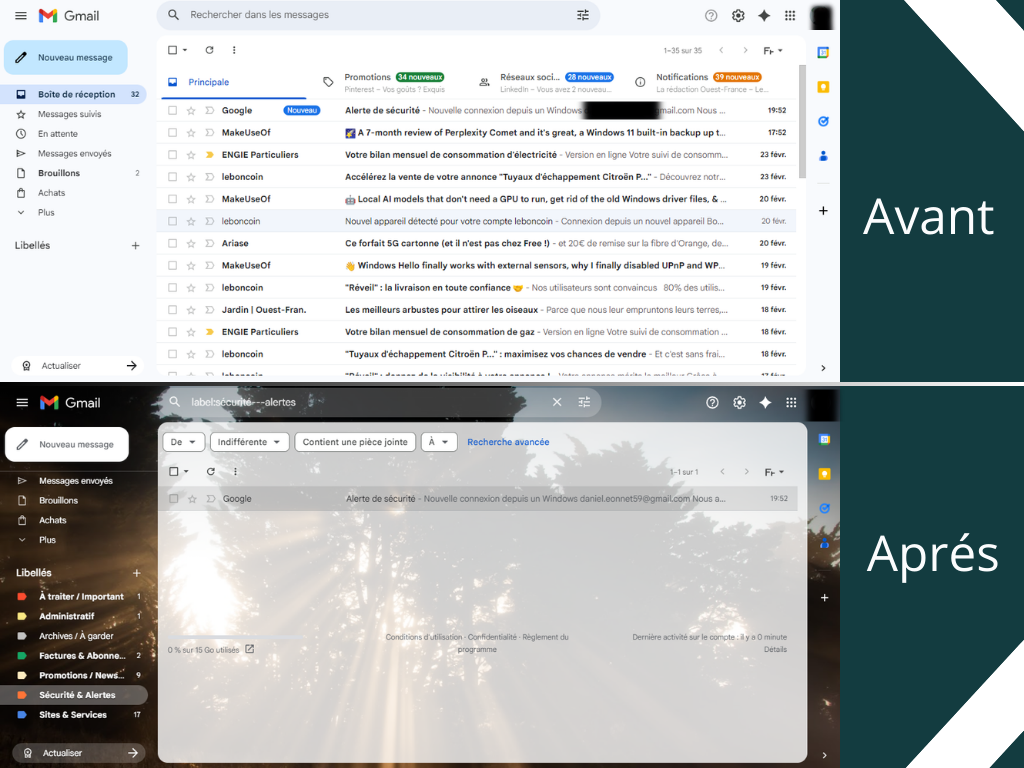Refresh inbox in top light Gmail

click(x=210, y=50)
